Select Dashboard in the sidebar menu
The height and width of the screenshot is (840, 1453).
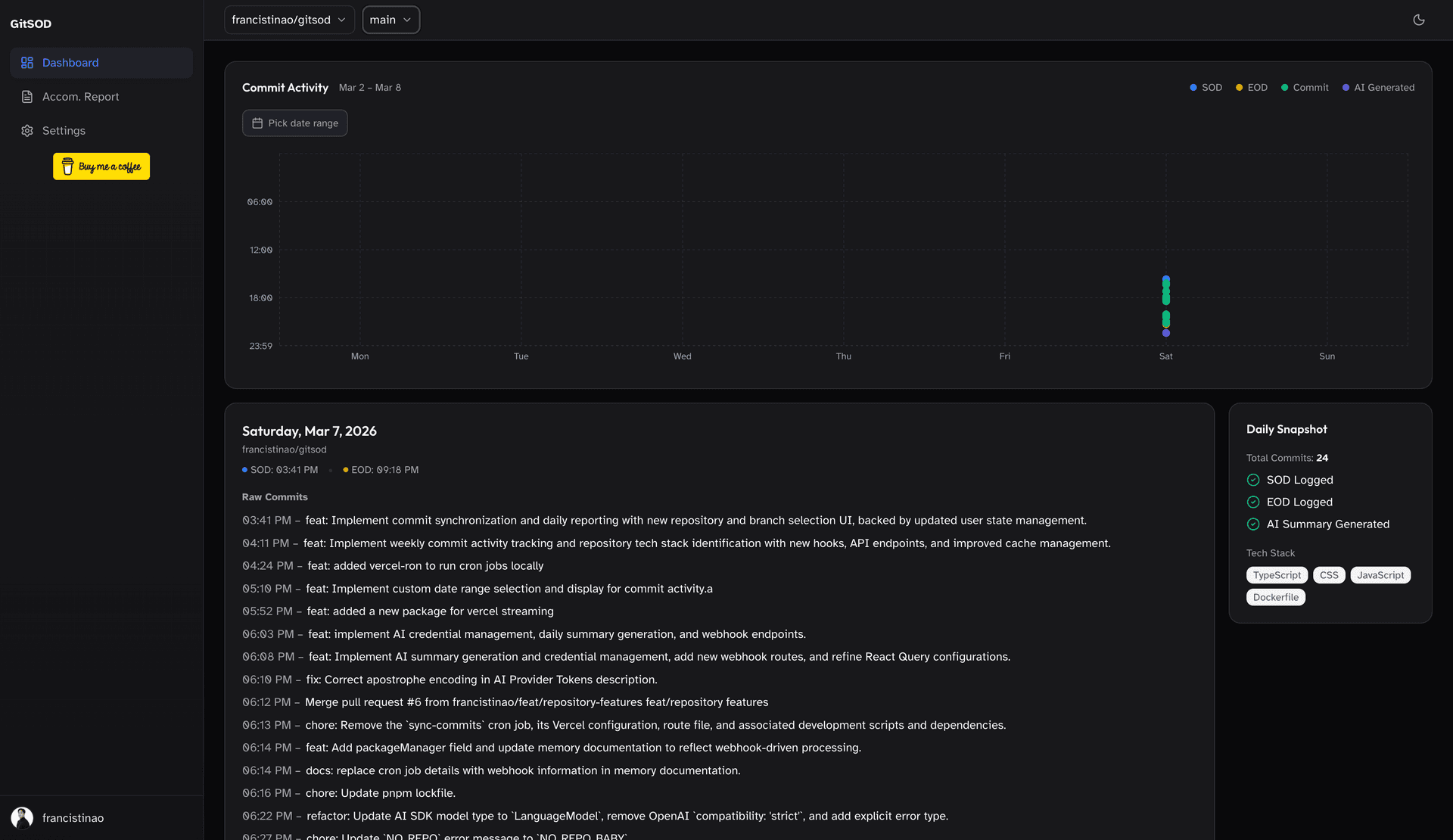(70, 62)
